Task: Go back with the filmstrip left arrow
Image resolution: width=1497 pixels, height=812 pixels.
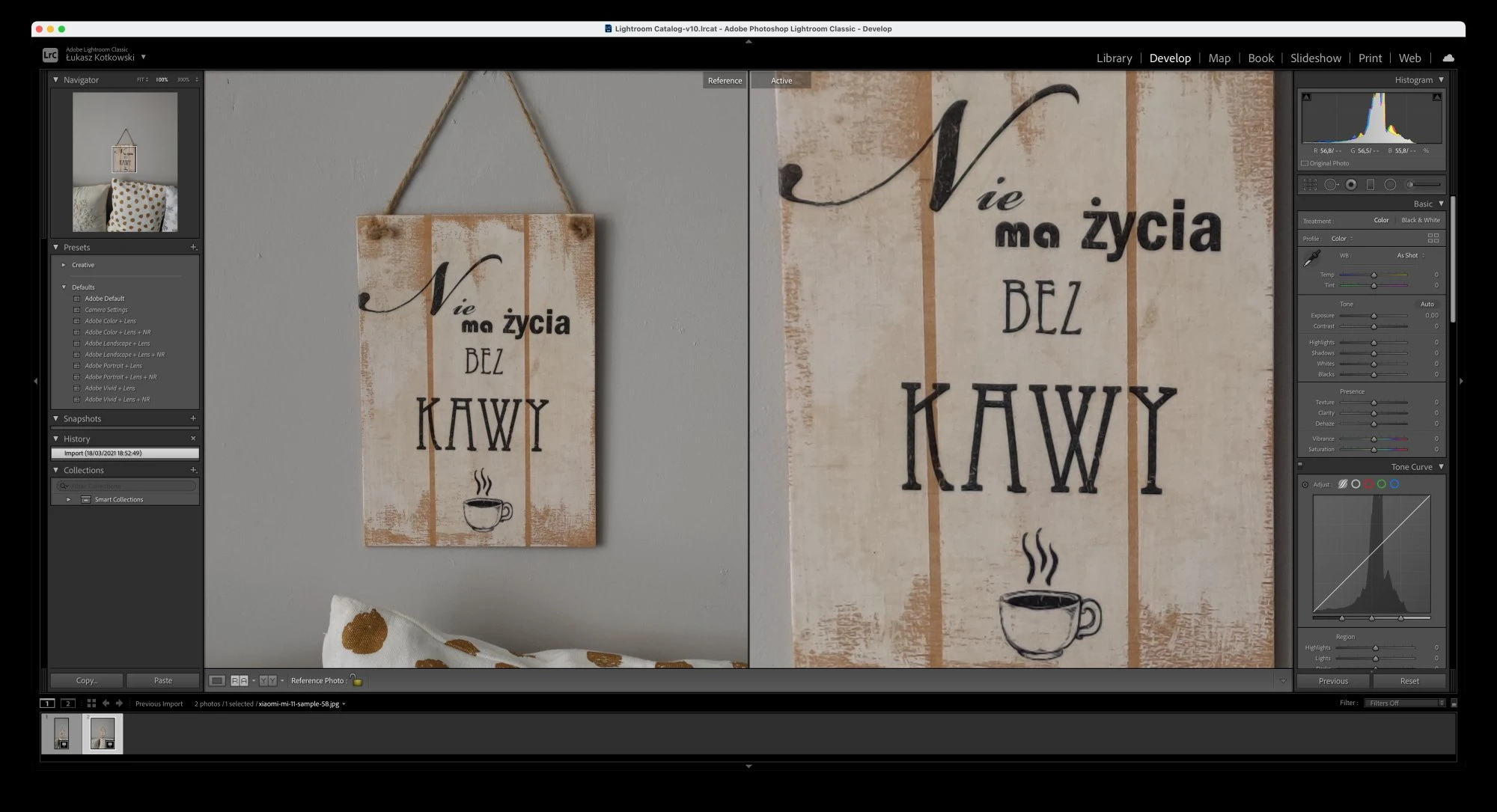Action: pos(106,703)
